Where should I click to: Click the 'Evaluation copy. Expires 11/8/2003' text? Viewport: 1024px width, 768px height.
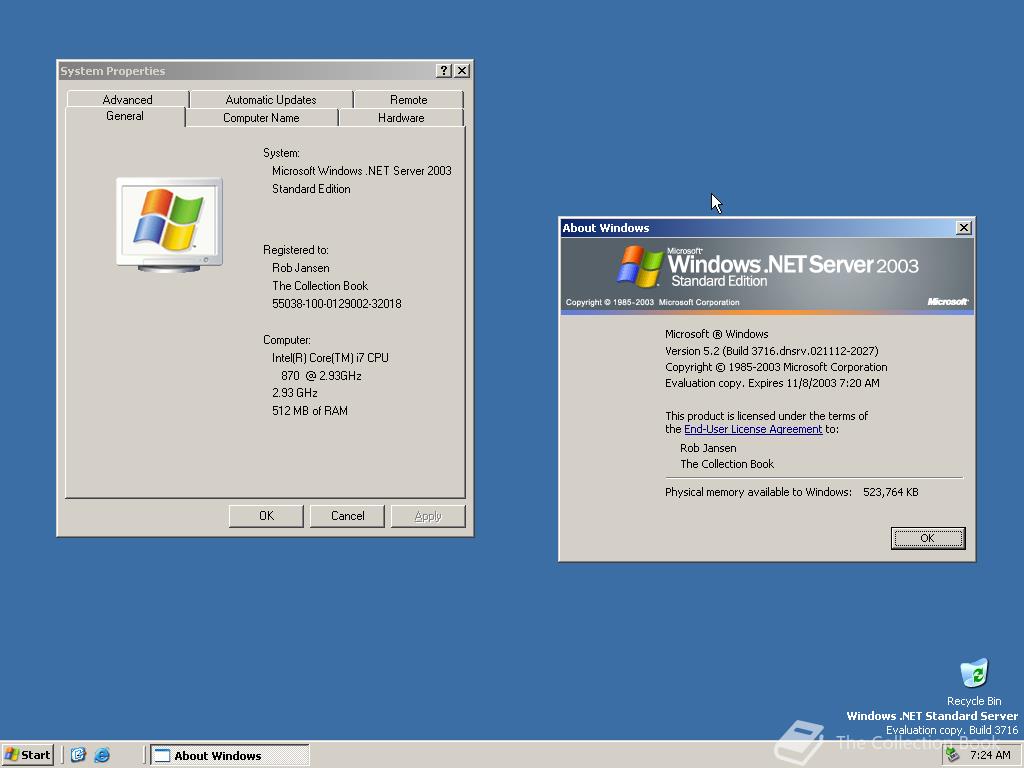click(x=772, y=383)
